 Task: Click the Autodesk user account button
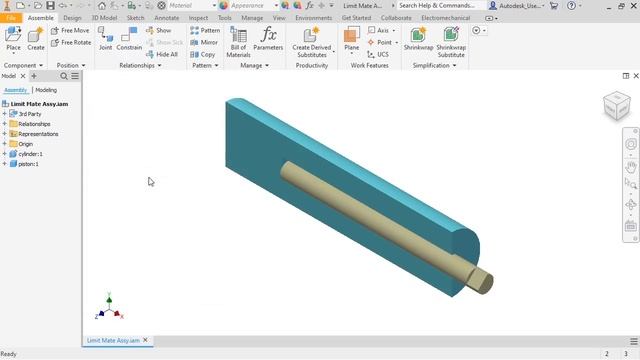517,6
